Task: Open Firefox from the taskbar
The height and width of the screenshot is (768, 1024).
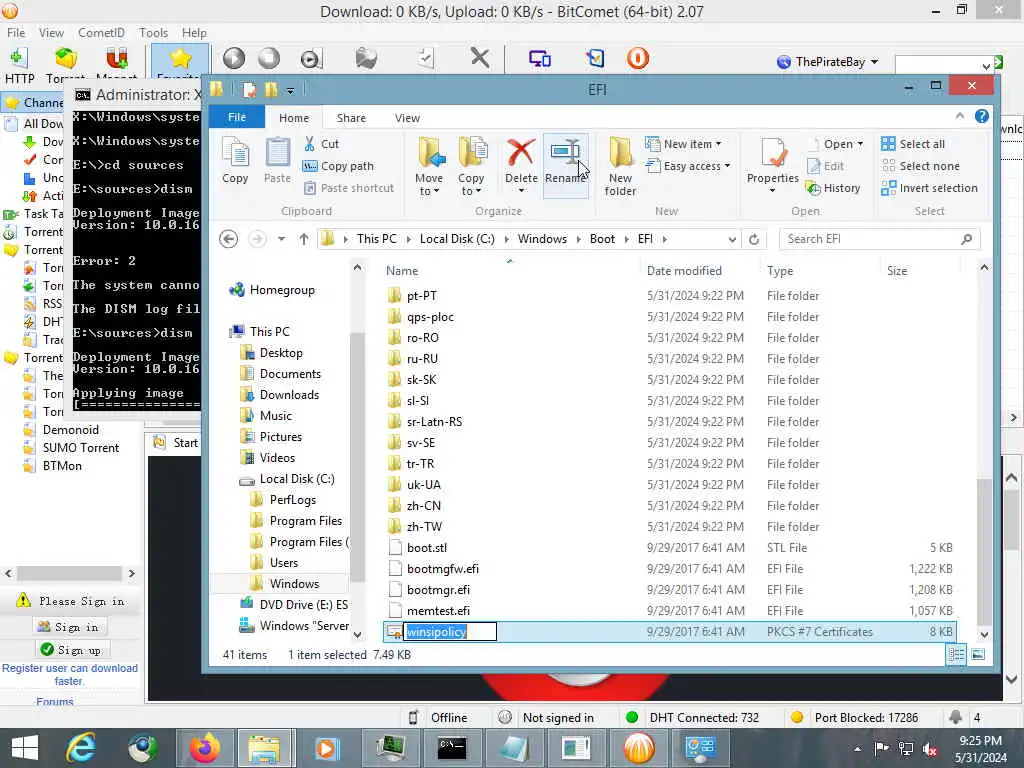Action: point(204,748)
